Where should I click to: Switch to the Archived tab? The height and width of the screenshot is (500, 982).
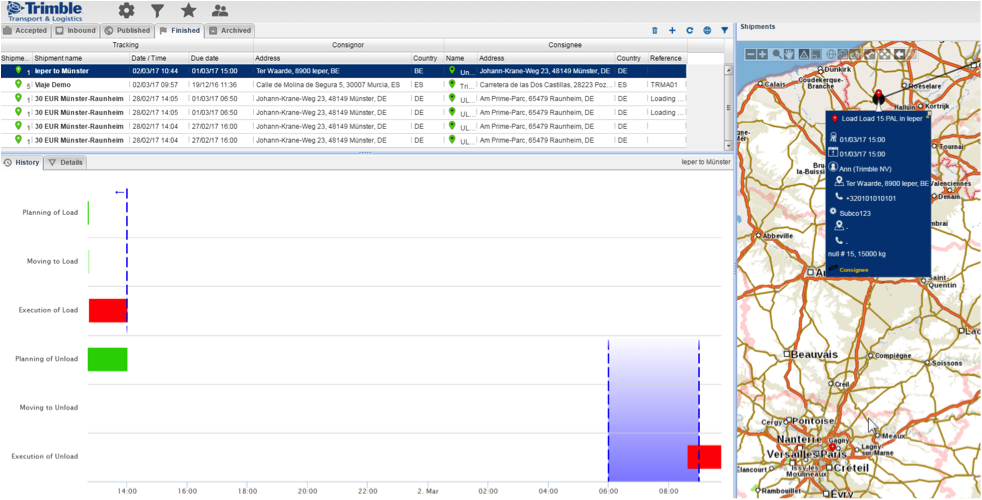point(230,31)
